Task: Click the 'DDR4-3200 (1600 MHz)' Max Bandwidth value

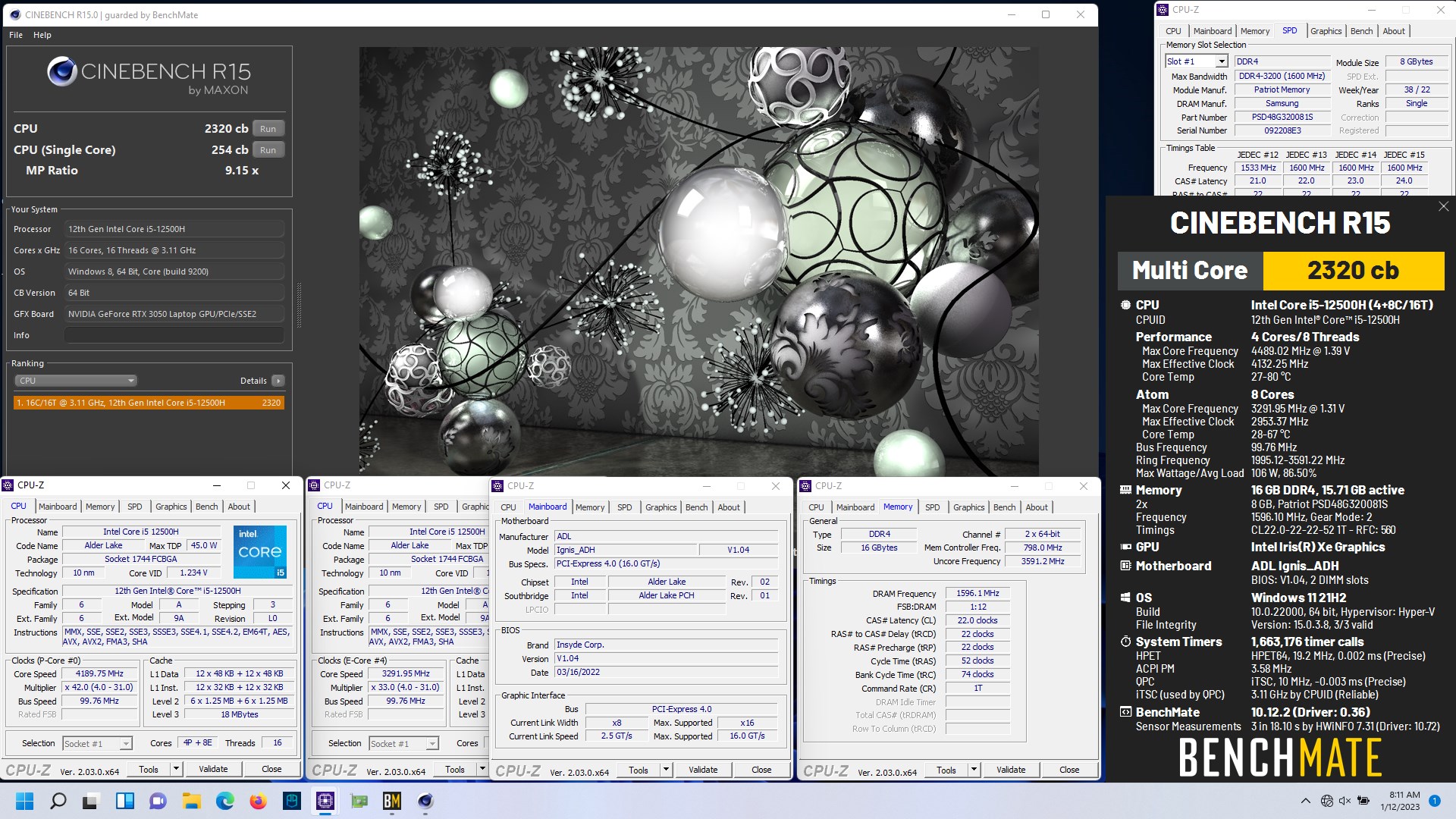Action: pyautogui.click(x=1282, y=76)
